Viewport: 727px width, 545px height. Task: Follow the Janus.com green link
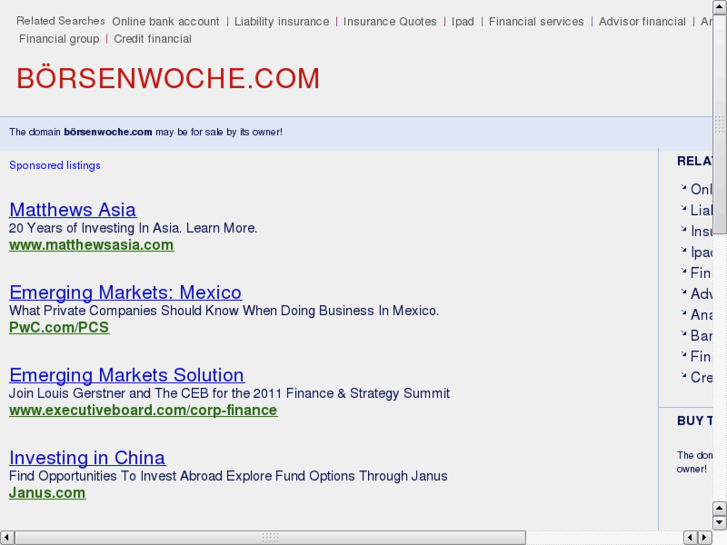point(47,493)
